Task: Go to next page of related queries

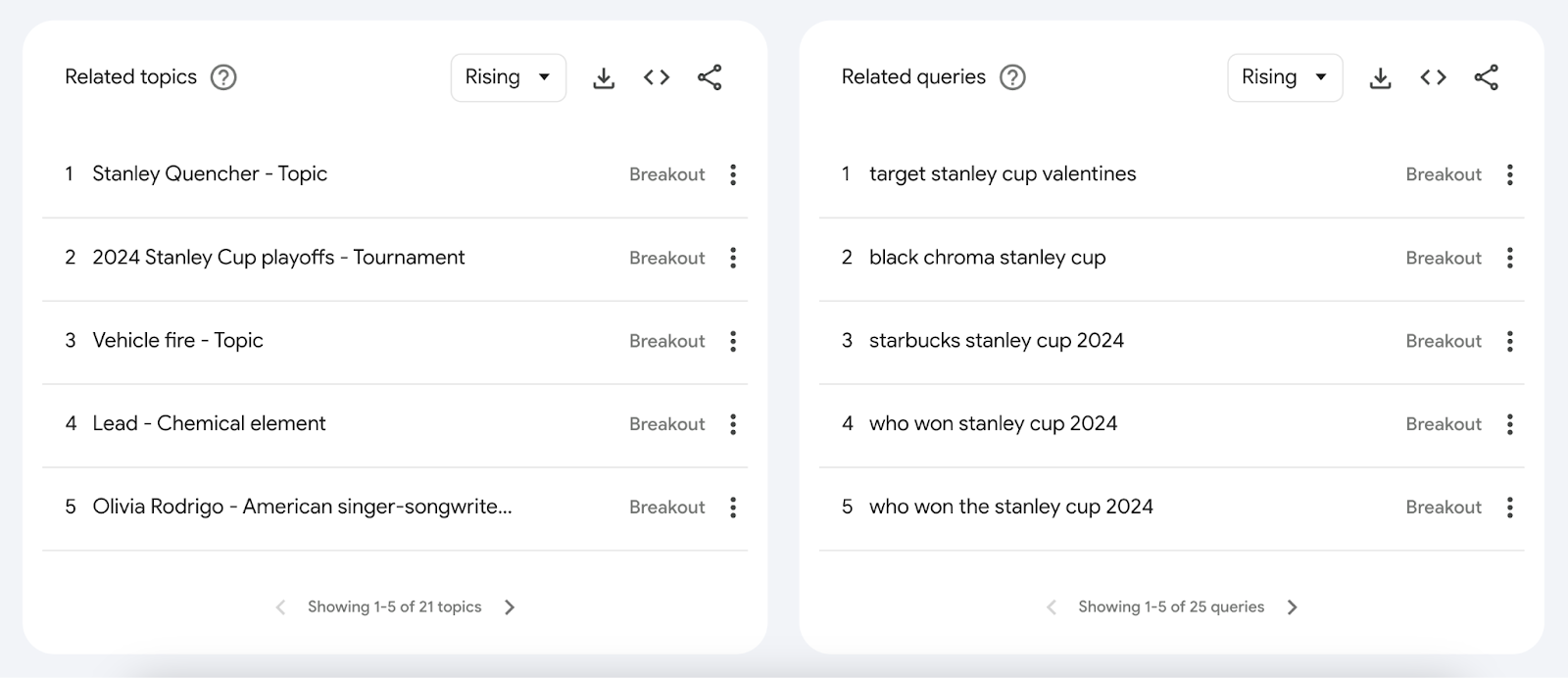Action: [x=1292, y=606]
